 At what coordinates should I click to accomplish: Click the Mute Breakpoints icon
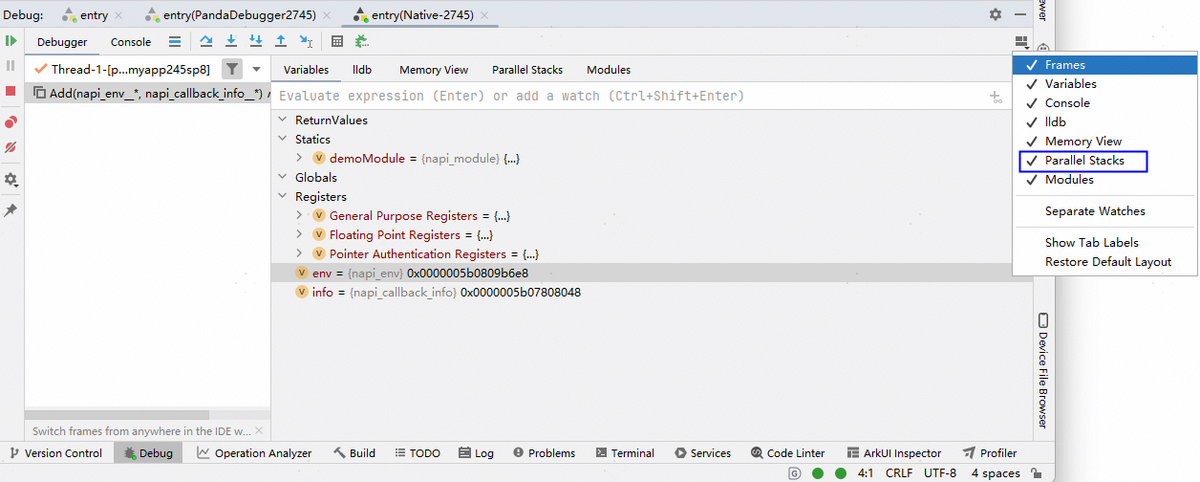[x=11, y=148]
